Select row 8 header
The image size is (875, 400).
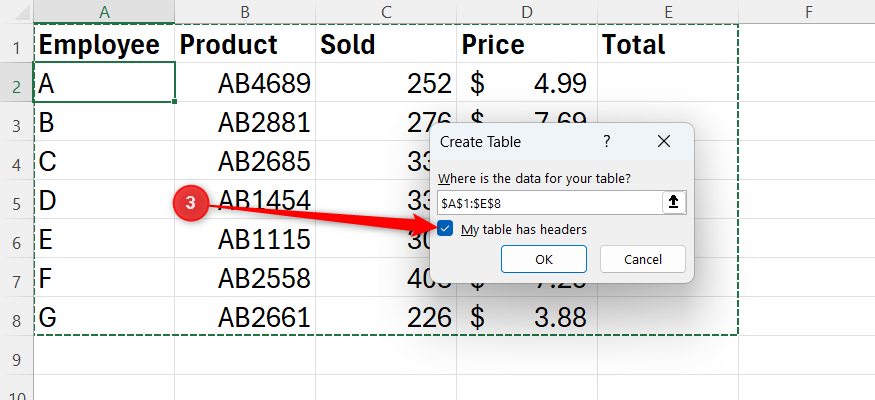tap(17, 317)
